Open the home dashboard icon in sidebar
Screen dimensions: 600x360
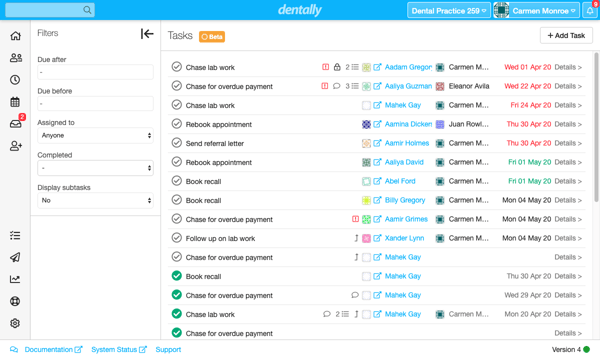tap(15, 36)
